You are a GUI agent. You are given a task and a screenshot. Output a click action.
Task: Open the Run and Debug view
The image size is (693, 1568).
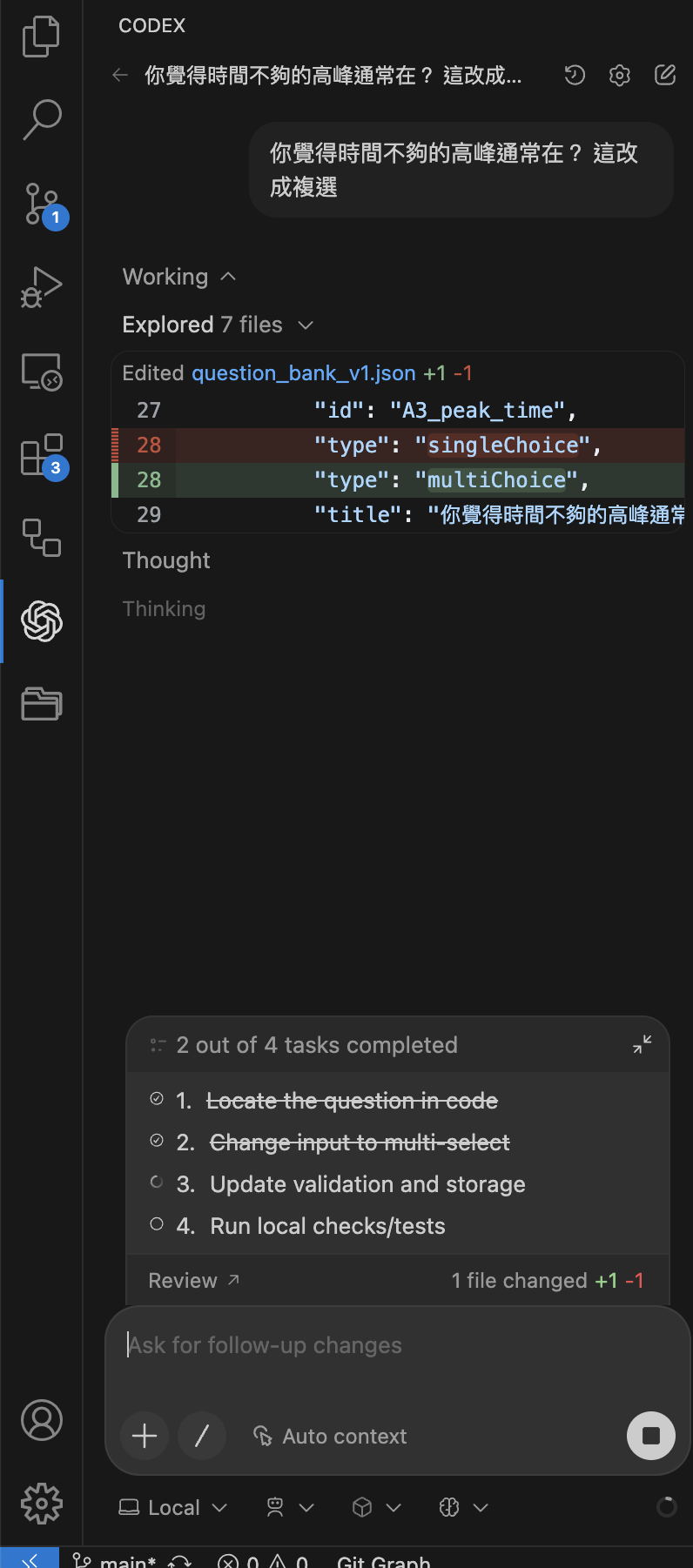click(41, 288)
